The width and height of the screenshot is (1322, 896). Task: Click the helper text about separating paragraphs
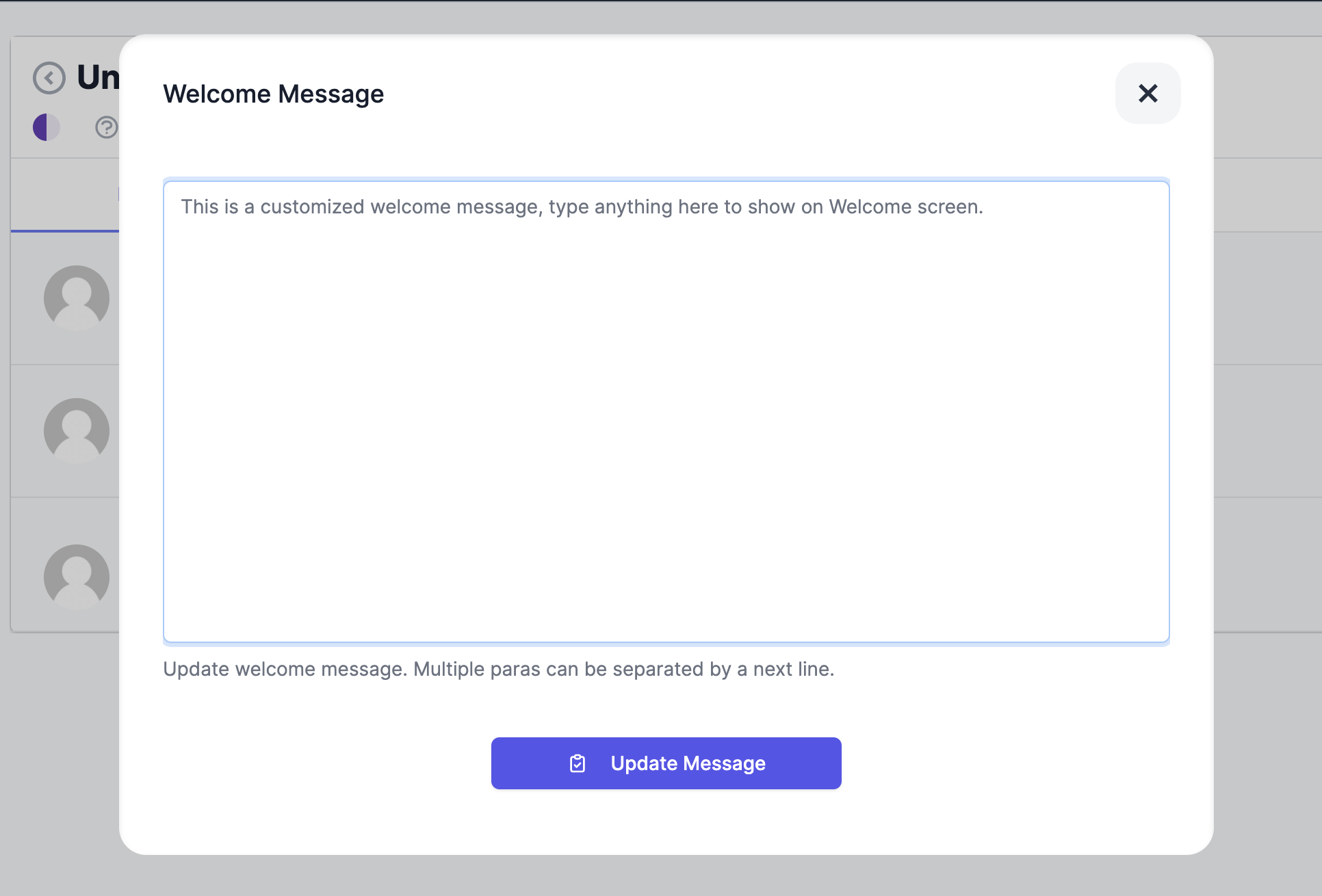498,669
